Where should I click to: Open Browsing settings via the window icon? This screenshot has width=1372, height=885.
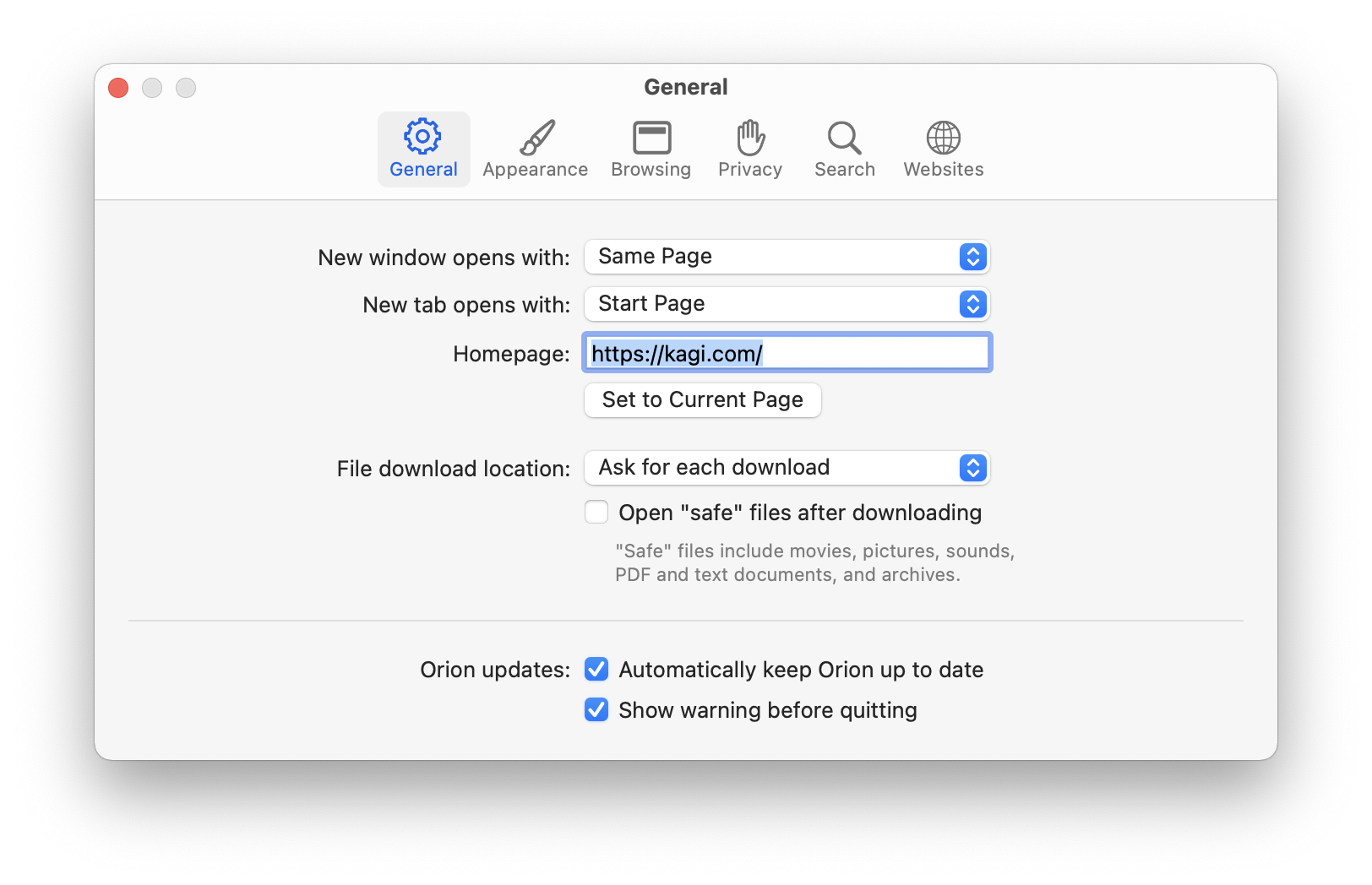coord(651,138)
